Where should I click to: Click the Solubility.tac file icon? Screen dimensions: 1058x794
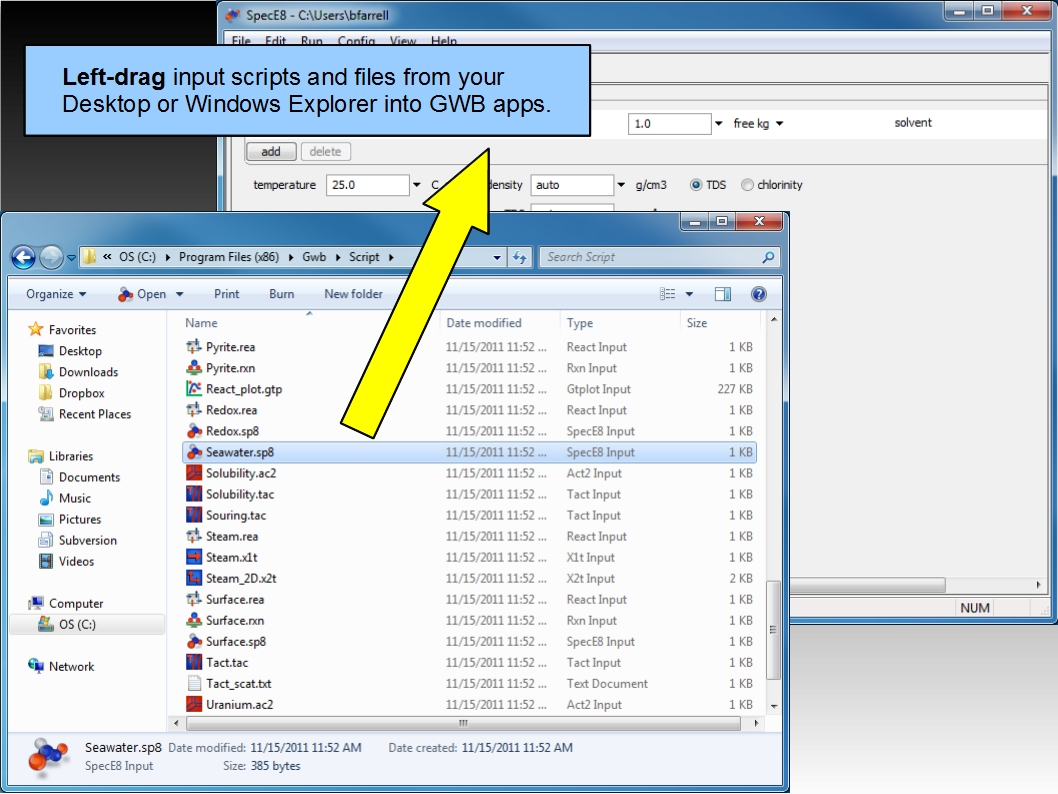point(194,494)
